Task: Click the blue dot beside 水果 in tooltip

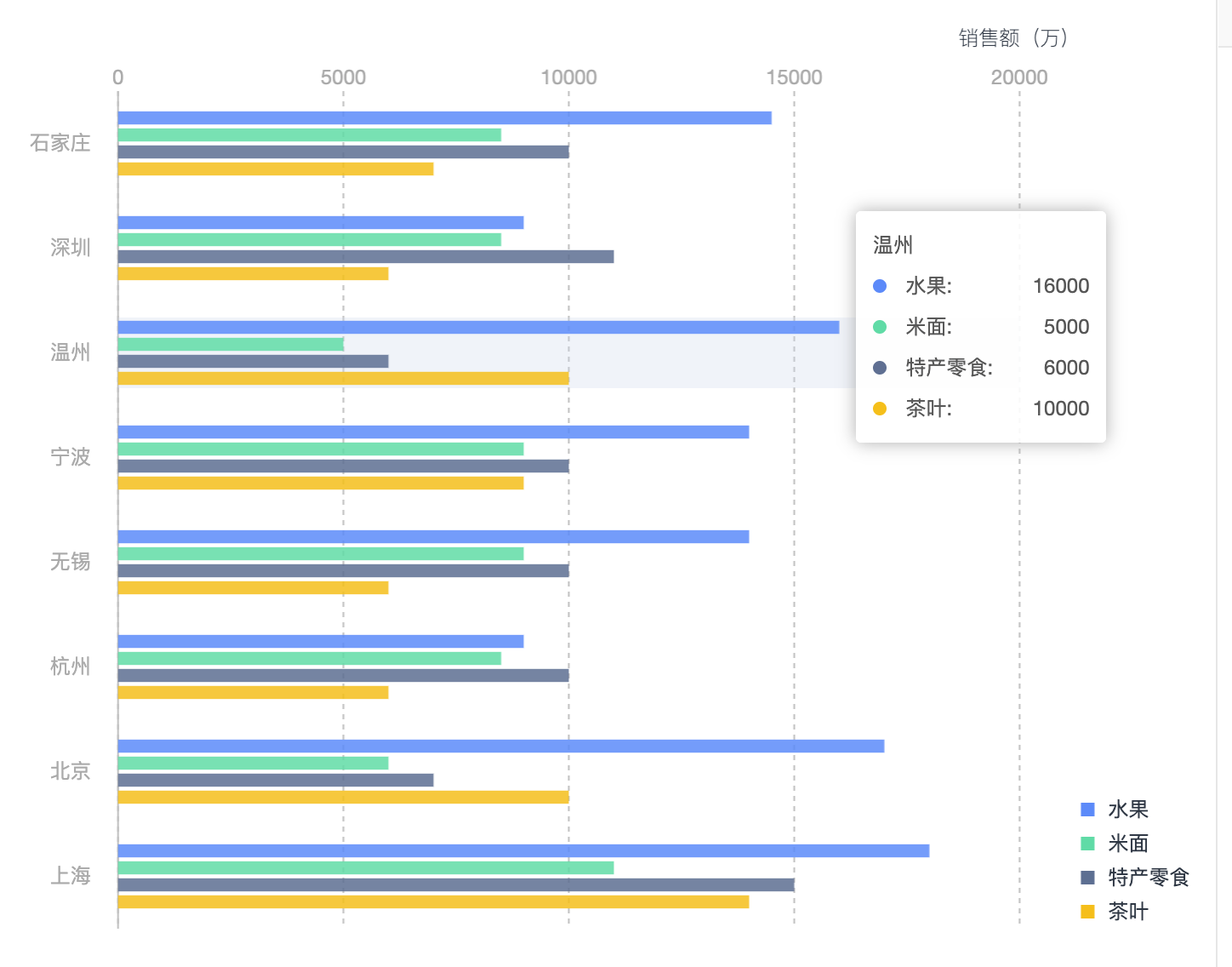Action: point(878,286)
